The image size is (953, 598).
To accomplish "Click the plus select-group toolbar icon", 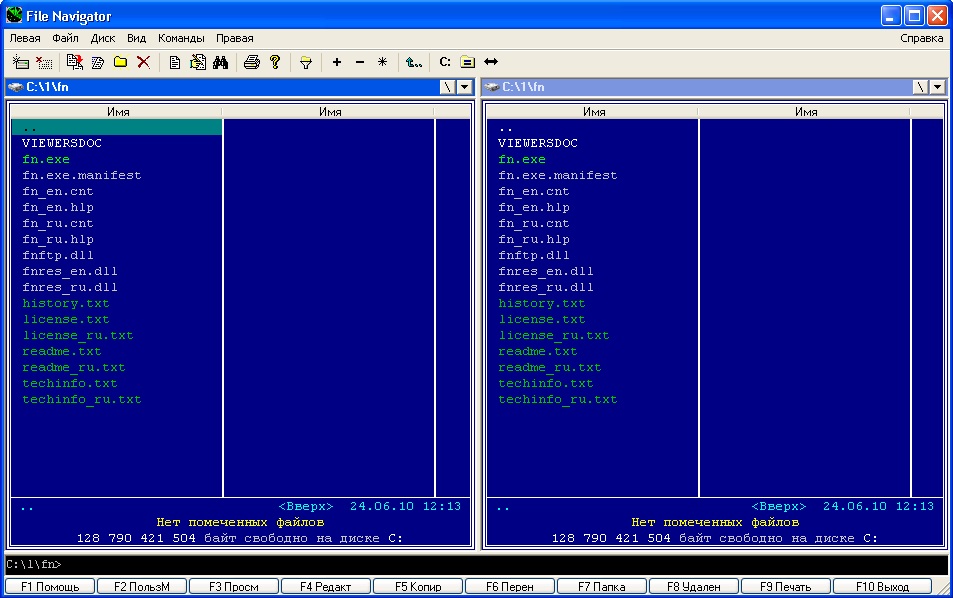I will 337,62.
